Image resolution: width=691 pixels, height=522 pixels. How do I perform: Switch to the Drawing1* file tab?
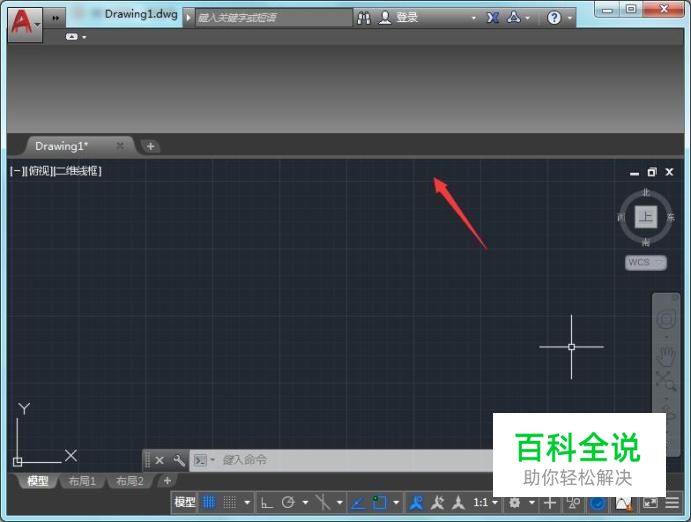pyautogui.click(x=61, y=146)
